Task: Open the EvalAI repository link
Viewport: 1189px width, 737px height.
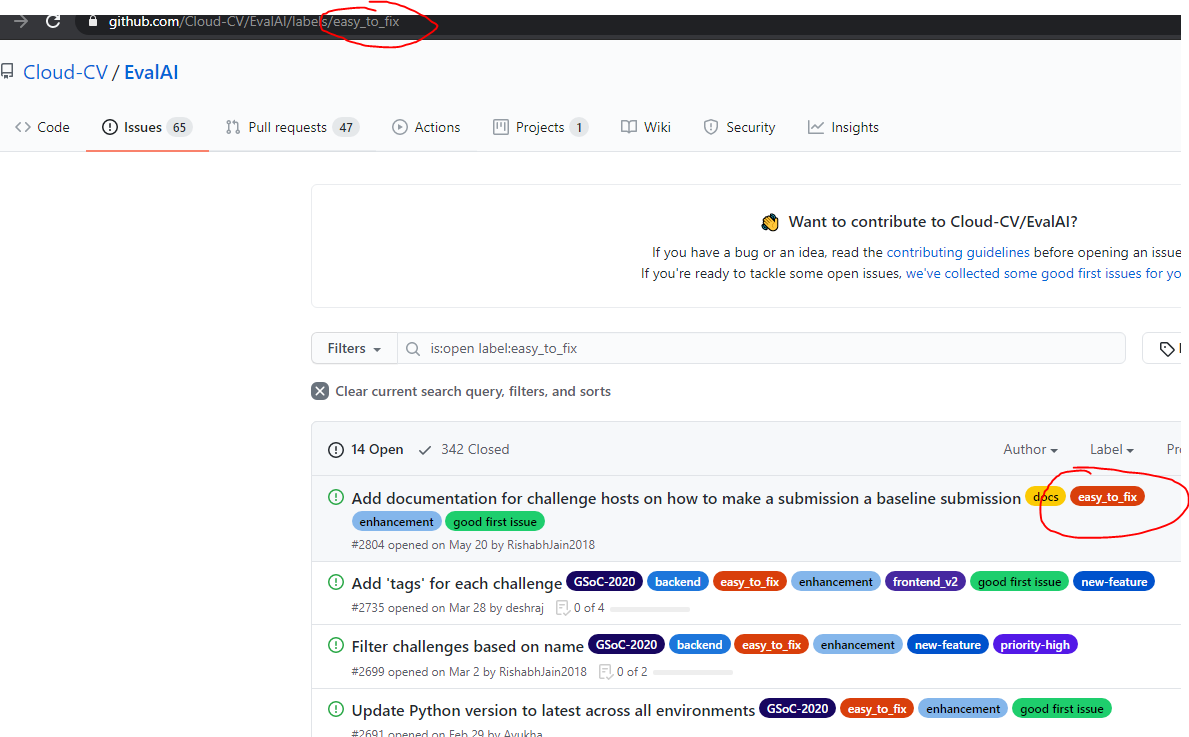Action: (151, 72)
